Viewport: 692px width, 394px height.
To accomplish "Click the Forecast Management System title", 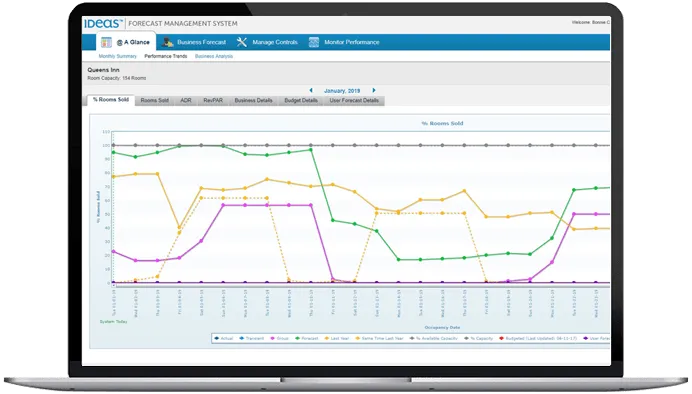I will 183,23.
